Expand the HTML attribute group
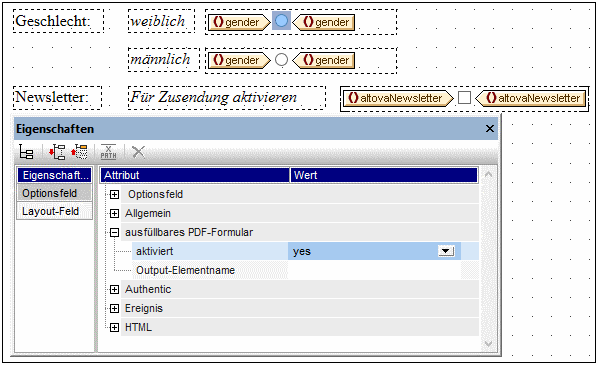The width and height of the screenshot is (598, 365). coord(114,328)
